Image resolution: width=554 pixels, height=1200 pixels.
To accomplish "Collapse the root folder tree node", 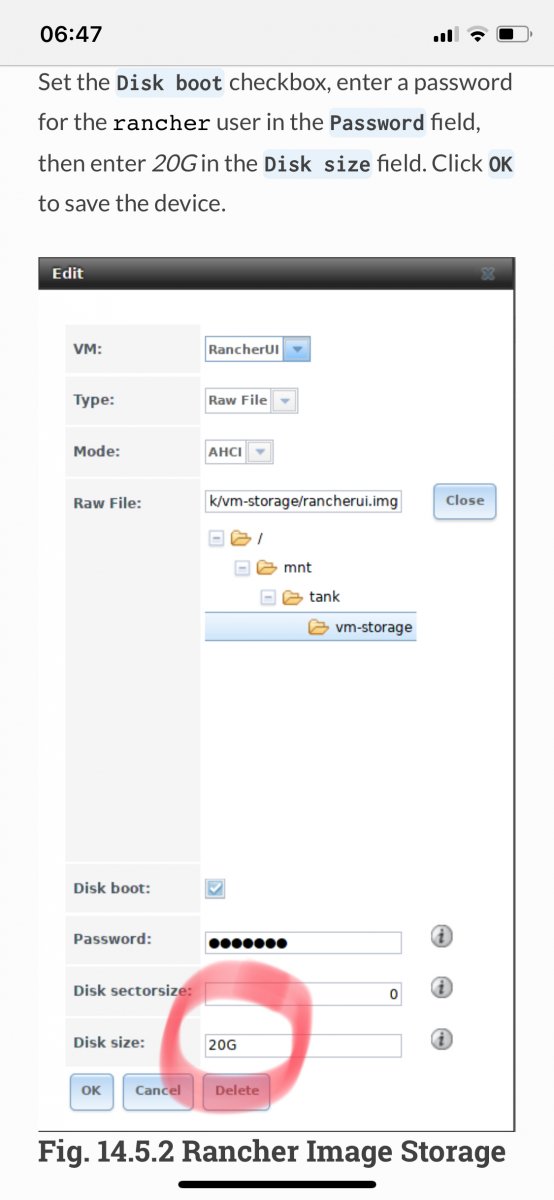I will (x=215, y=538).
